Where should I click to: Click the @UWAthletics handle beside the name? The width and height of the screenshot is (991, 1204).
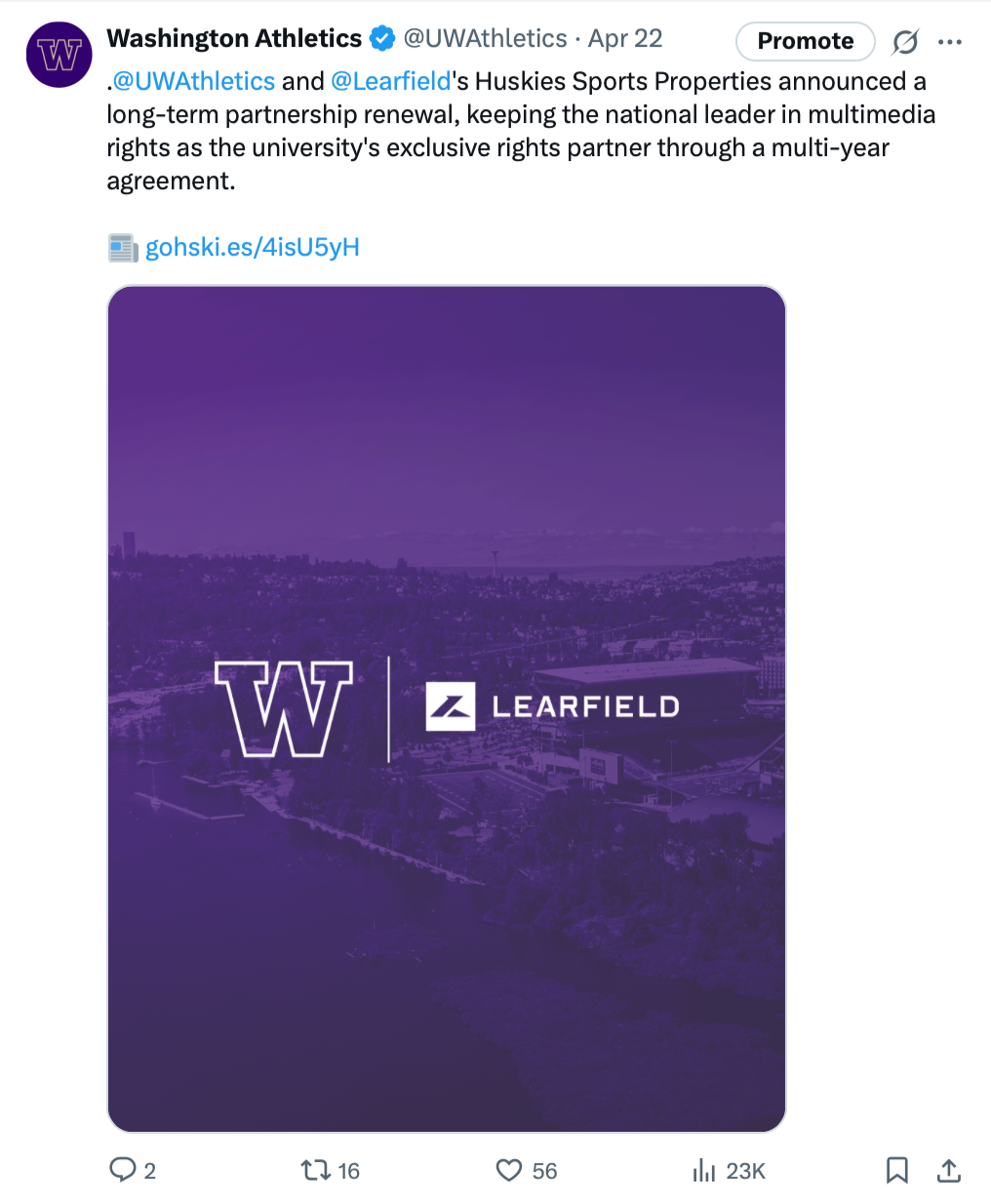tap(485, 38)
